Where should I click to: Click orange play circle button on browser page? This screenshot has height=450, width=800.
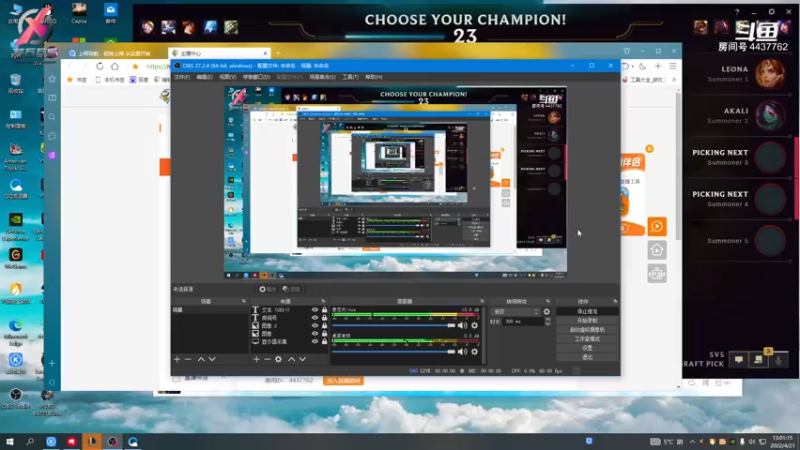[x=657, y=227]
